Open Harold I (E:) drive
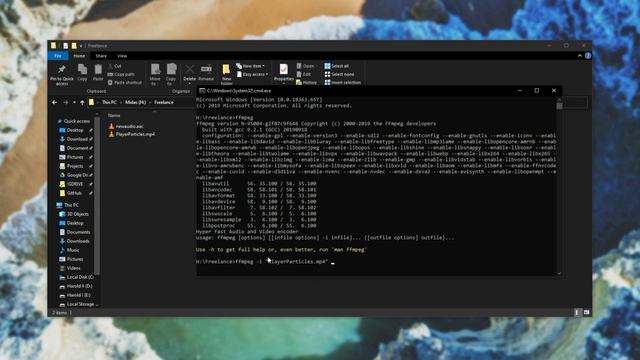 click(x=78, y=295)
